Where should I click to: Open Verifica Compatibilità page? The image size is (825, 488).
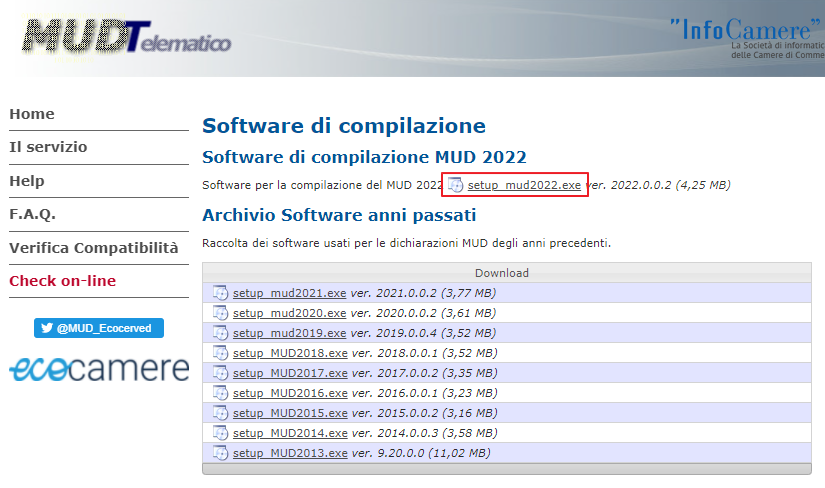[93, 247]
